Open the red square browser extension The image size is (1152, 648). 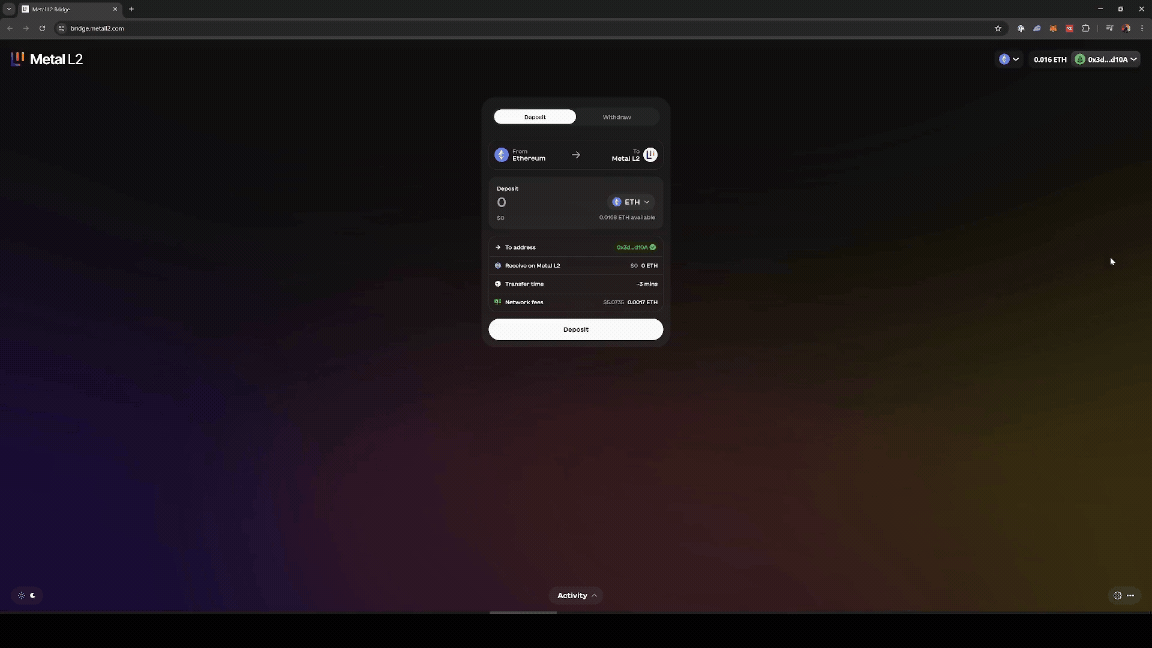pos(1069,29)
